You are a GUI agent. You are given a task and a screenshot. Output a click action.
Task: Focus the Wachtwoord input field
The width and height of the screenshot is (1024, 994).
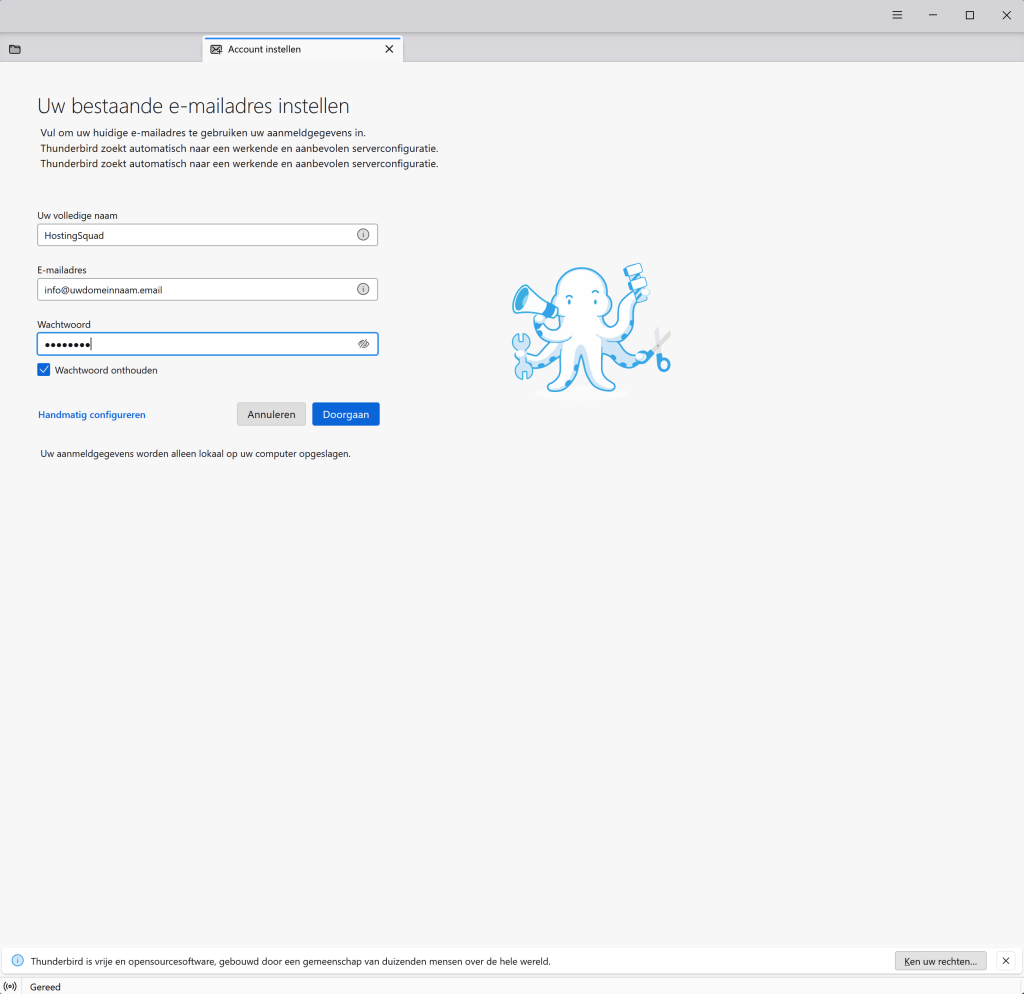click(x=207, y=344)
